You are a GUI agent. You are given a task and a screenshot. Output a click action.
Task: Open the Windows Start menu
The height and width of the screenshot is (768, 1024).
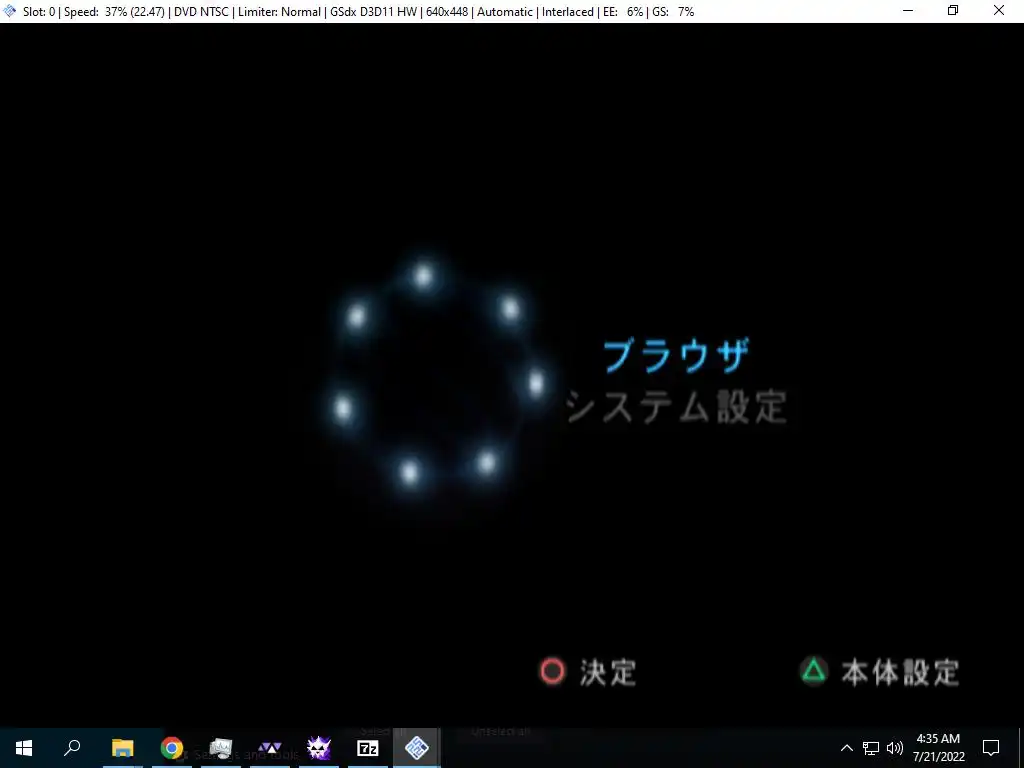pyautogui.click(x=24, y=748)
